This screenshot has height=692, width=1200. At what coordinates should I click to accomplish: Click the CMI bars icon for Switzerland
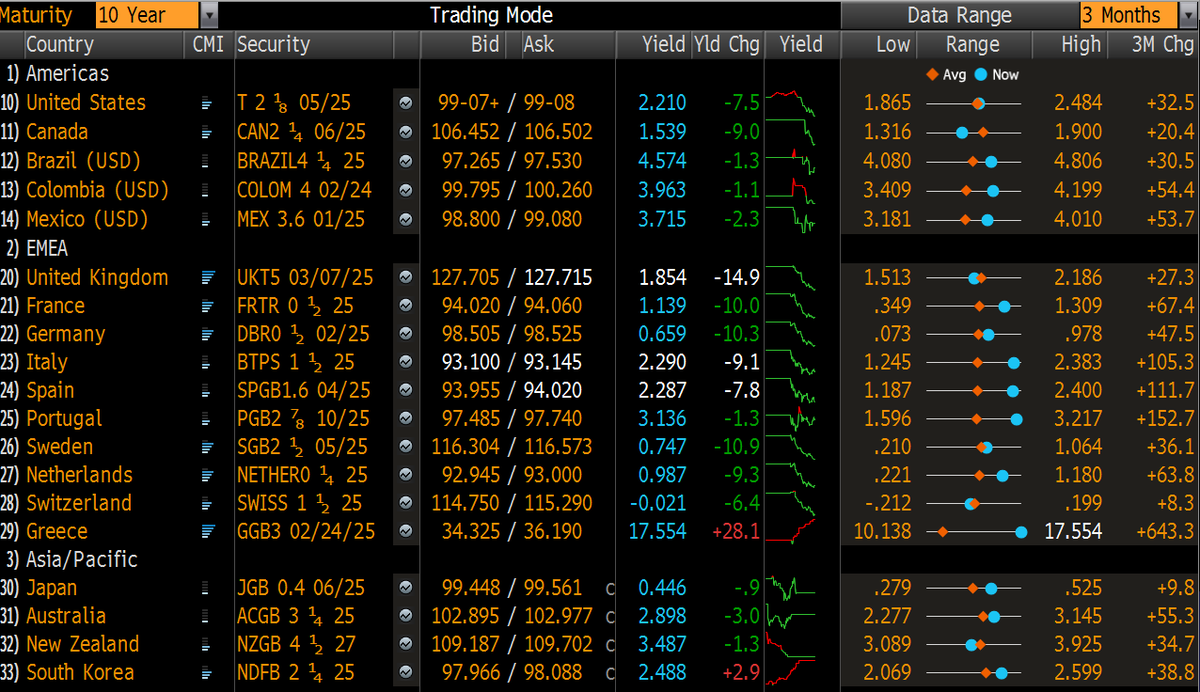pyautogui.click(x=207, y=503)
